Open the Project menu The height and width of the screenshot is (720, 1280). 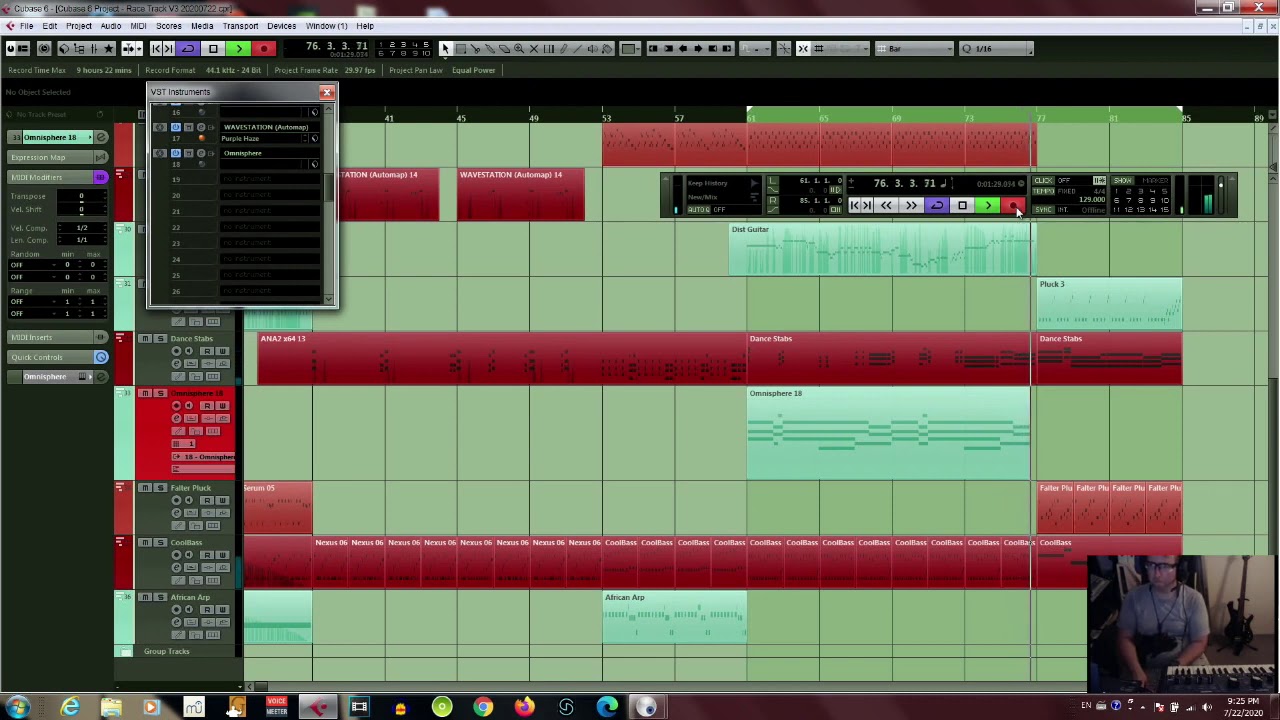78,26
